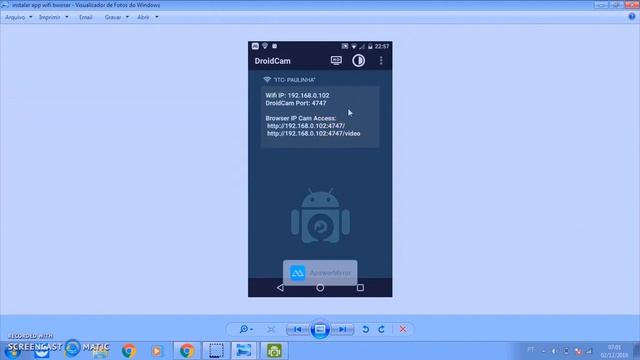Screen dimensions: 640x360
Task: Open DroidCam three-dot overflow menu
Action: coord(381,60)
